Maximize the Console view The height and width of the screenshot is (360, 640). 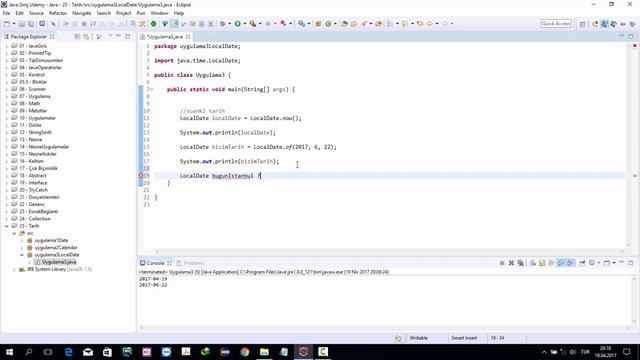[x=631, y=262]
